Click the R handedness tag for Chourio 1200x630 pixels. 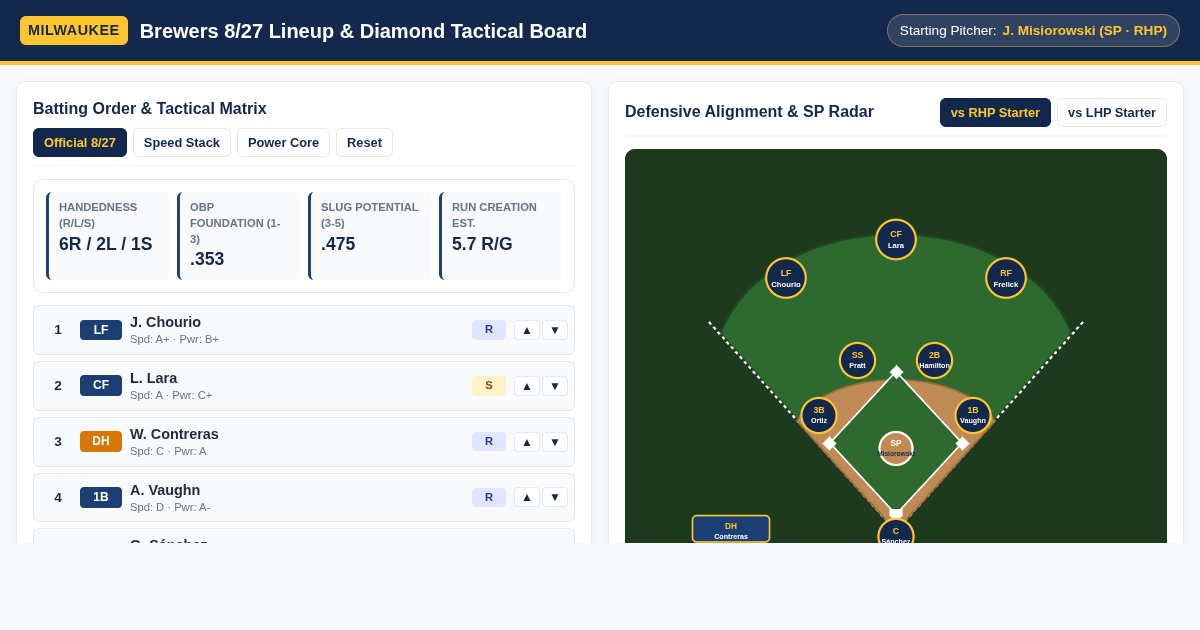coord(489,330)
